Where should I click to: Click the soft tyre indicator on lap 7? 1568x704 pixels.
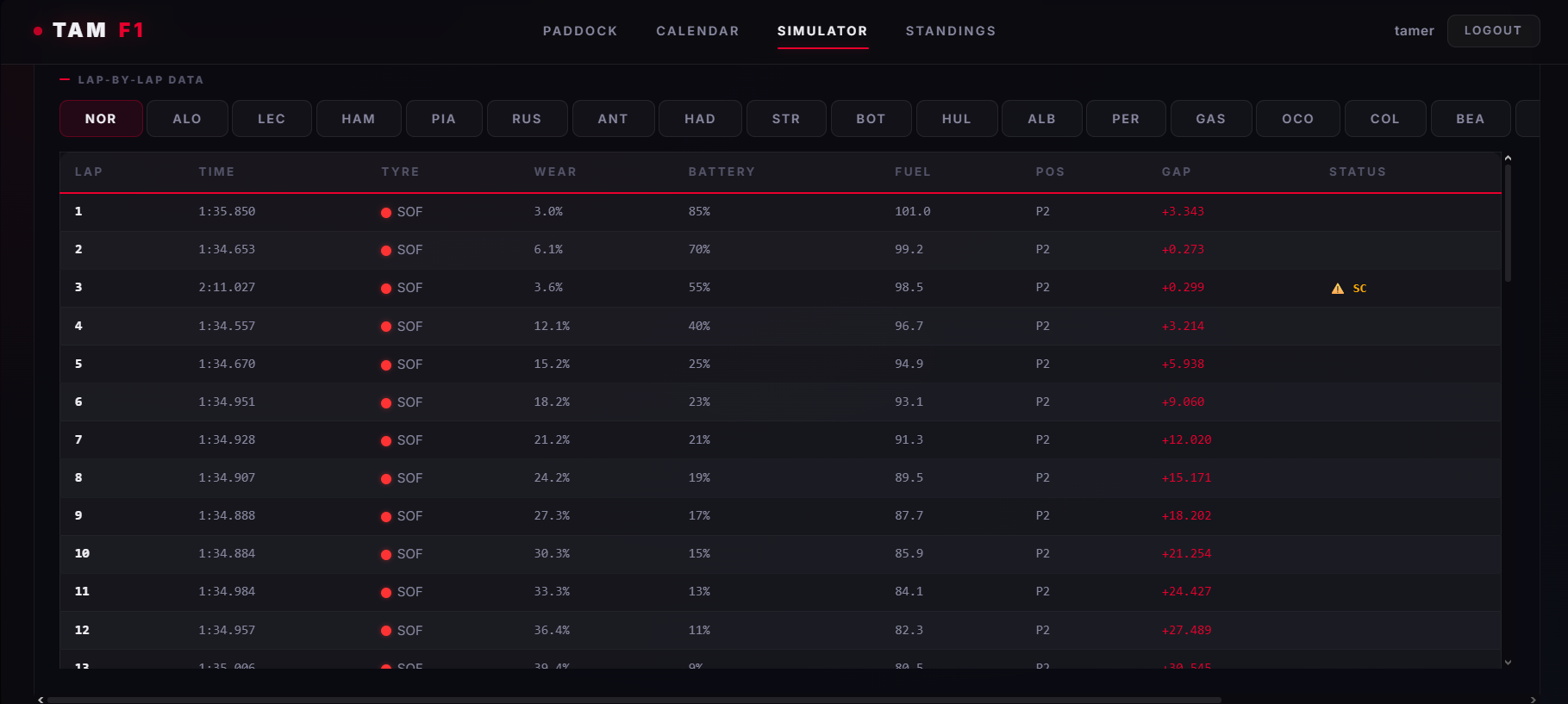coord(402,440)
